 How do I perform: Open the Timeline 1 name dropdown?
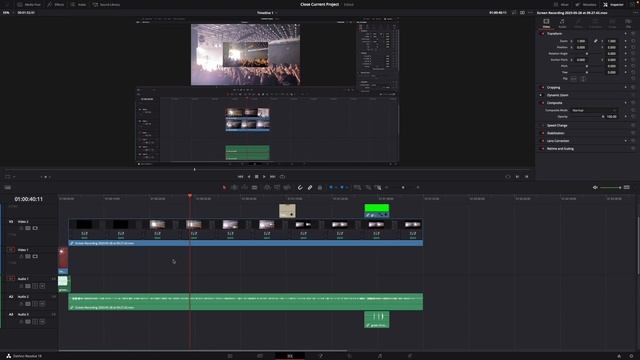tap(267, 13)
